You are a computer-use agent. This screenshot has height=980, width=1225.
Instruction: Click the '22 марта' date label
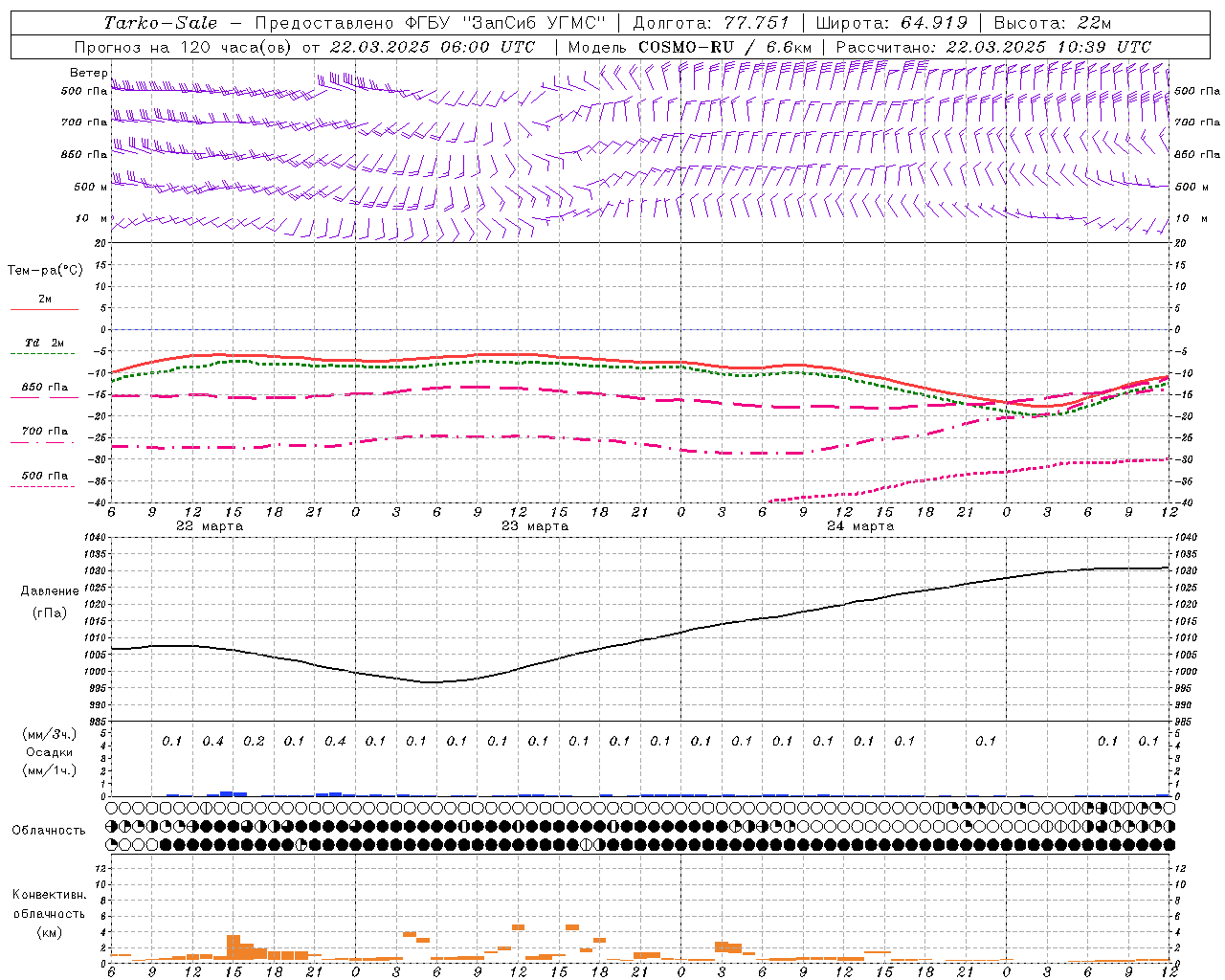tap(210, 526)
